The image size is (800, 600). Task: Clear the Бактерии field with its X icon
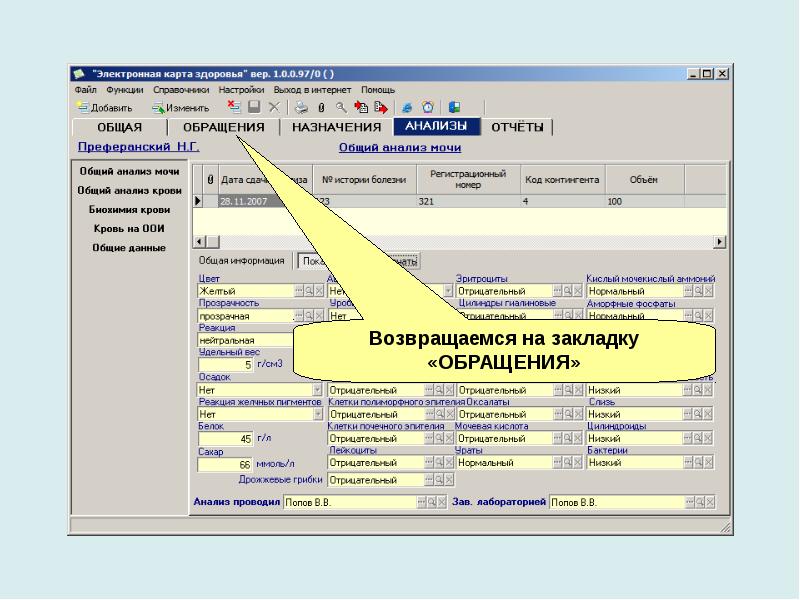[708, 463]
